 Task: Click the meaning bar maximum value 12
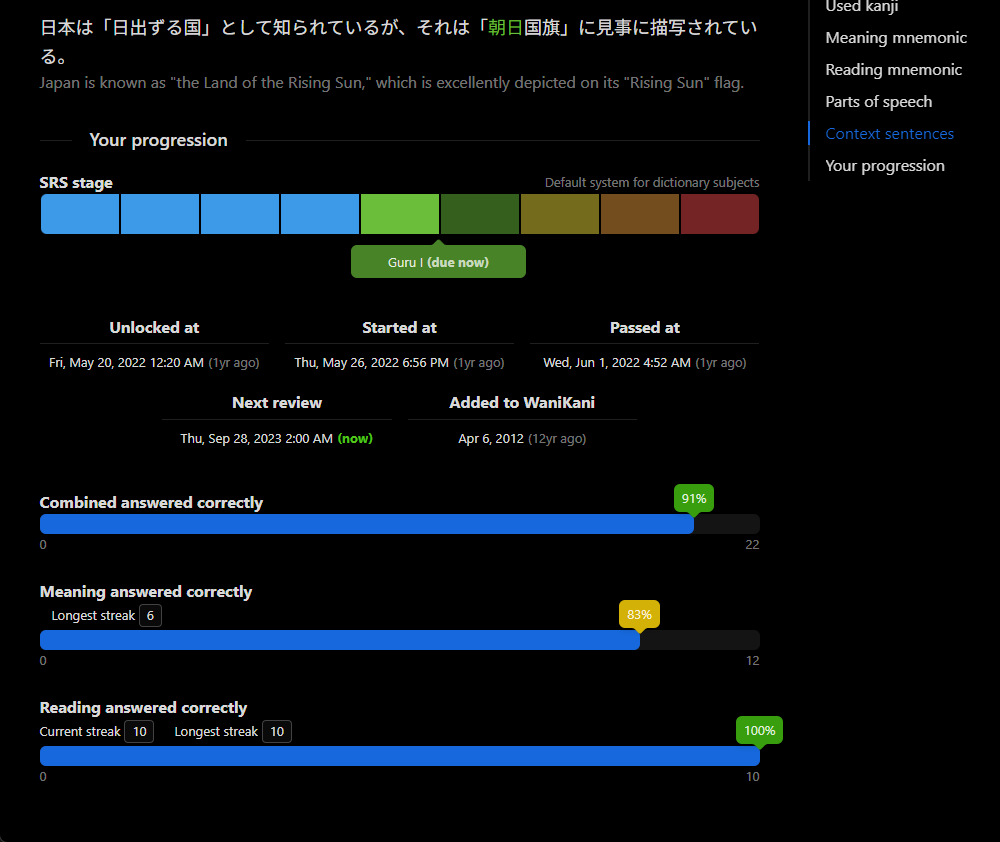pyautogui.click(x=753, y=661)
